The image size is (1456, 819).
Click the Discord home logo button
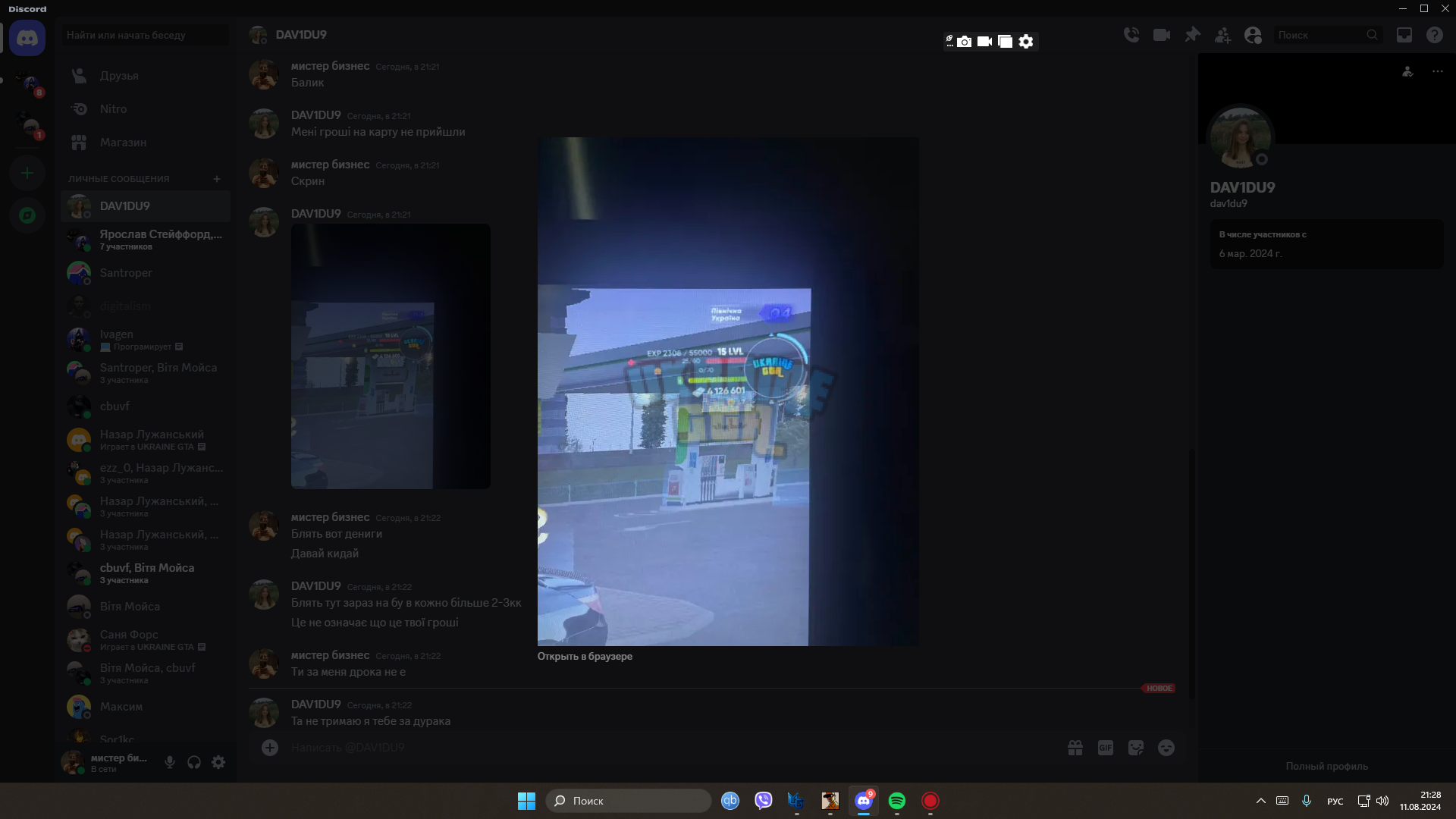[27, 38]
